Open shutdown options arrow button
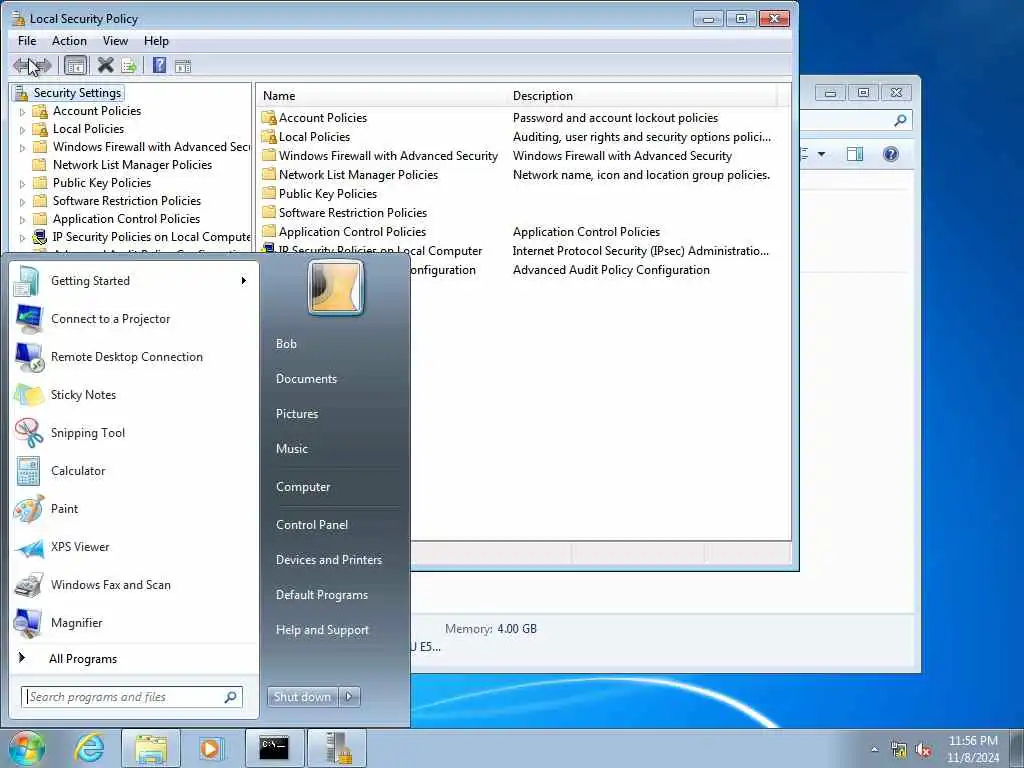This screenshot has height=768, width=1024. tap(349, 697)
